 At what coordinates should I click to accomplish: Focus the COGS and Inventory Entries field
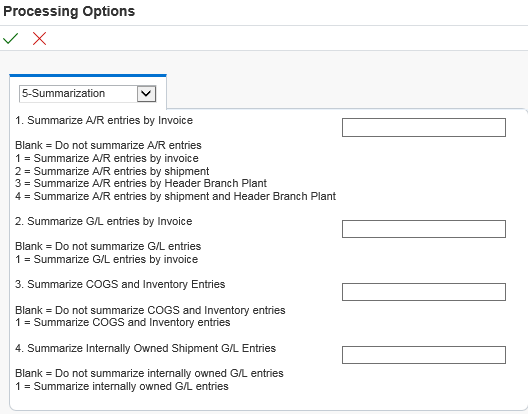pyautogui.click(x=424, y=292)
